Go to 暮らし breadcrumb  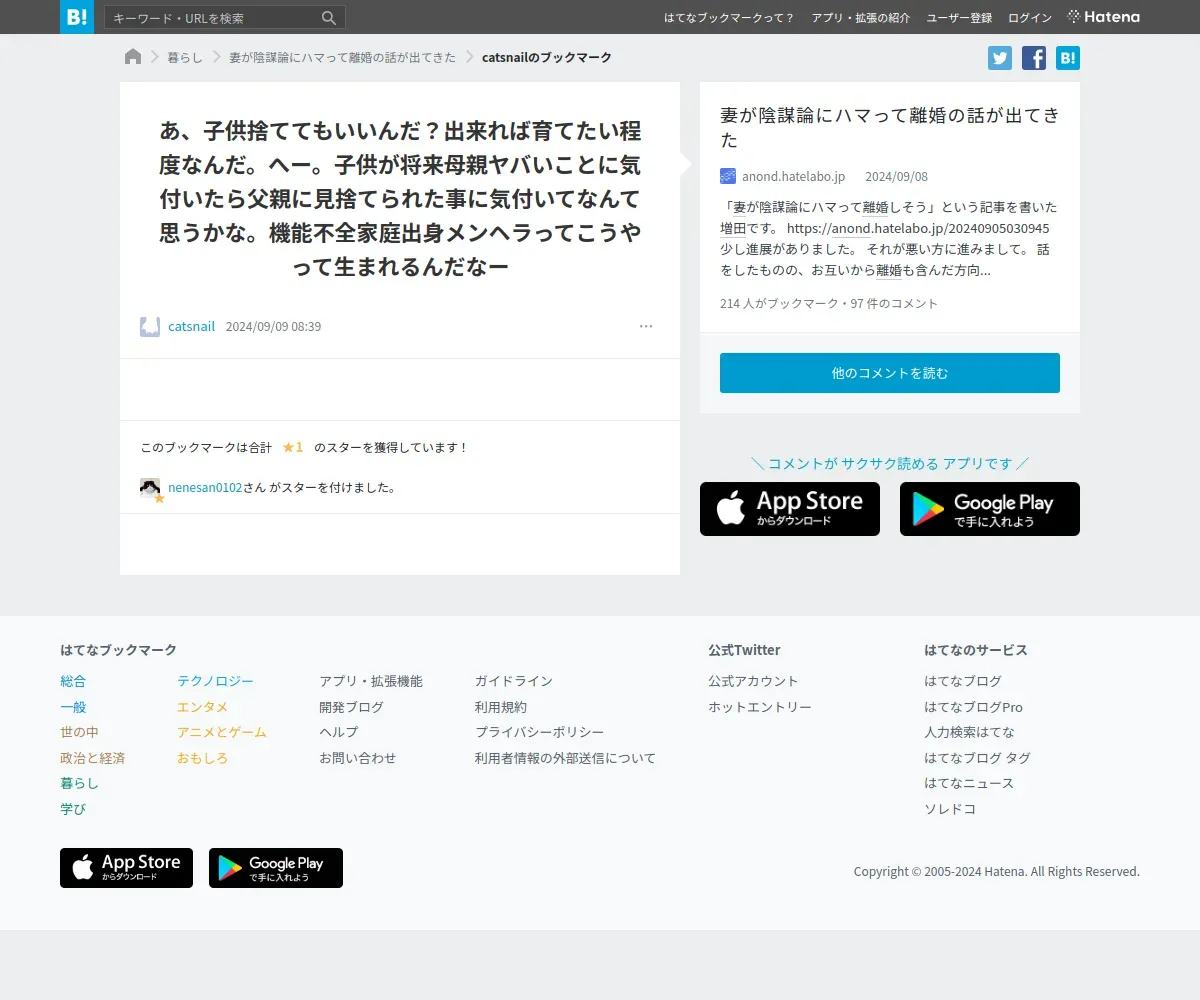pos(185,57)
